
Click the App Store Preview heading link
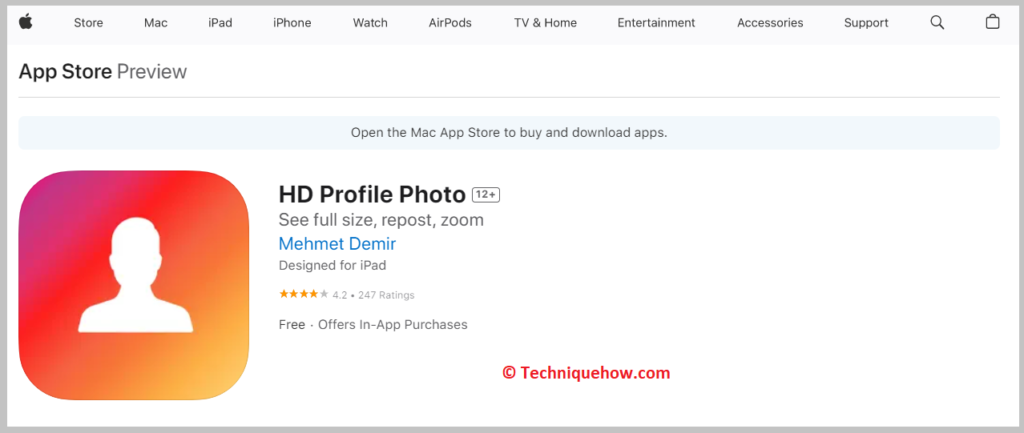(x=103, y=71)
